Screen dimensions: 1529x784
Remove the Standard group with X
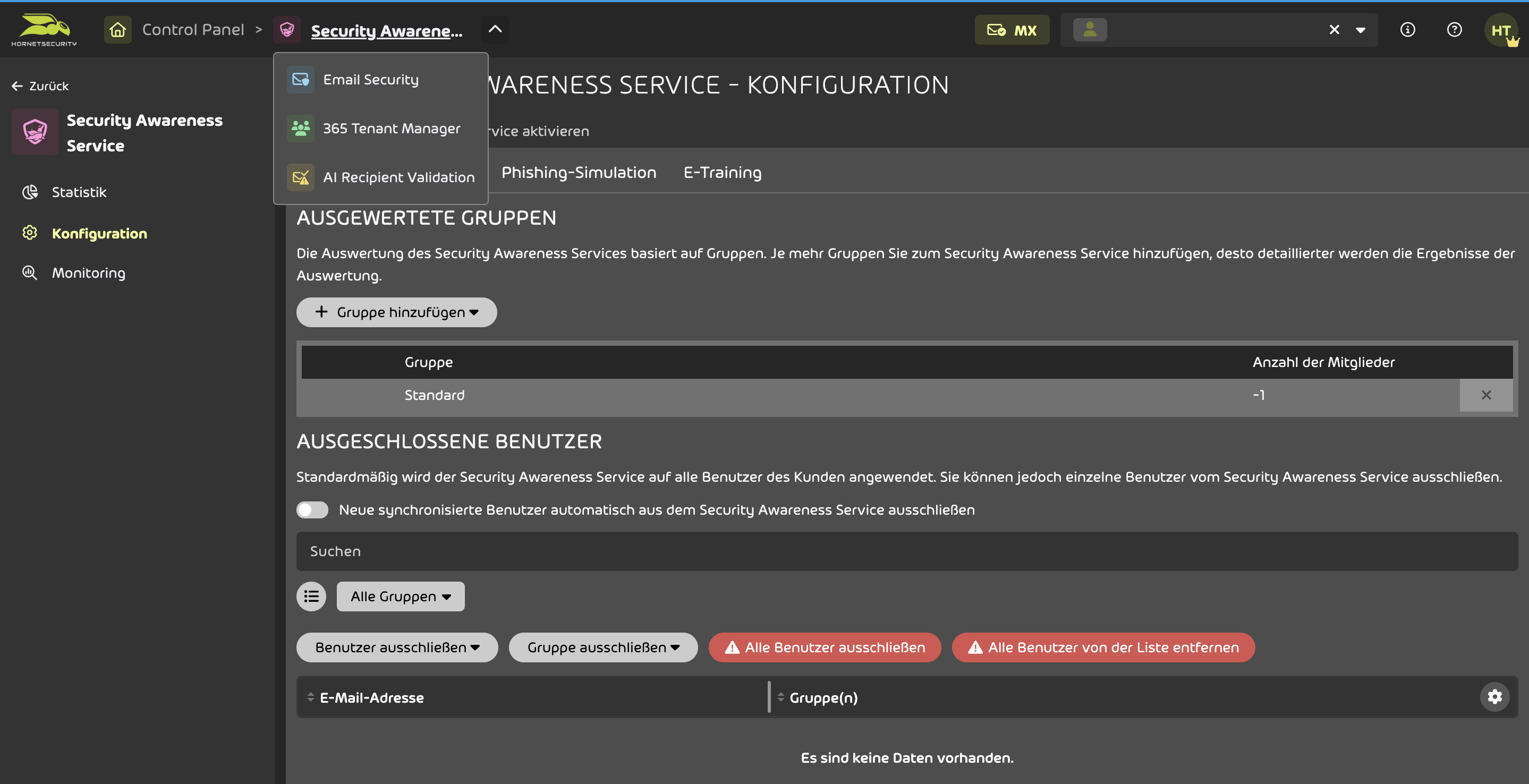(1485, 395)
